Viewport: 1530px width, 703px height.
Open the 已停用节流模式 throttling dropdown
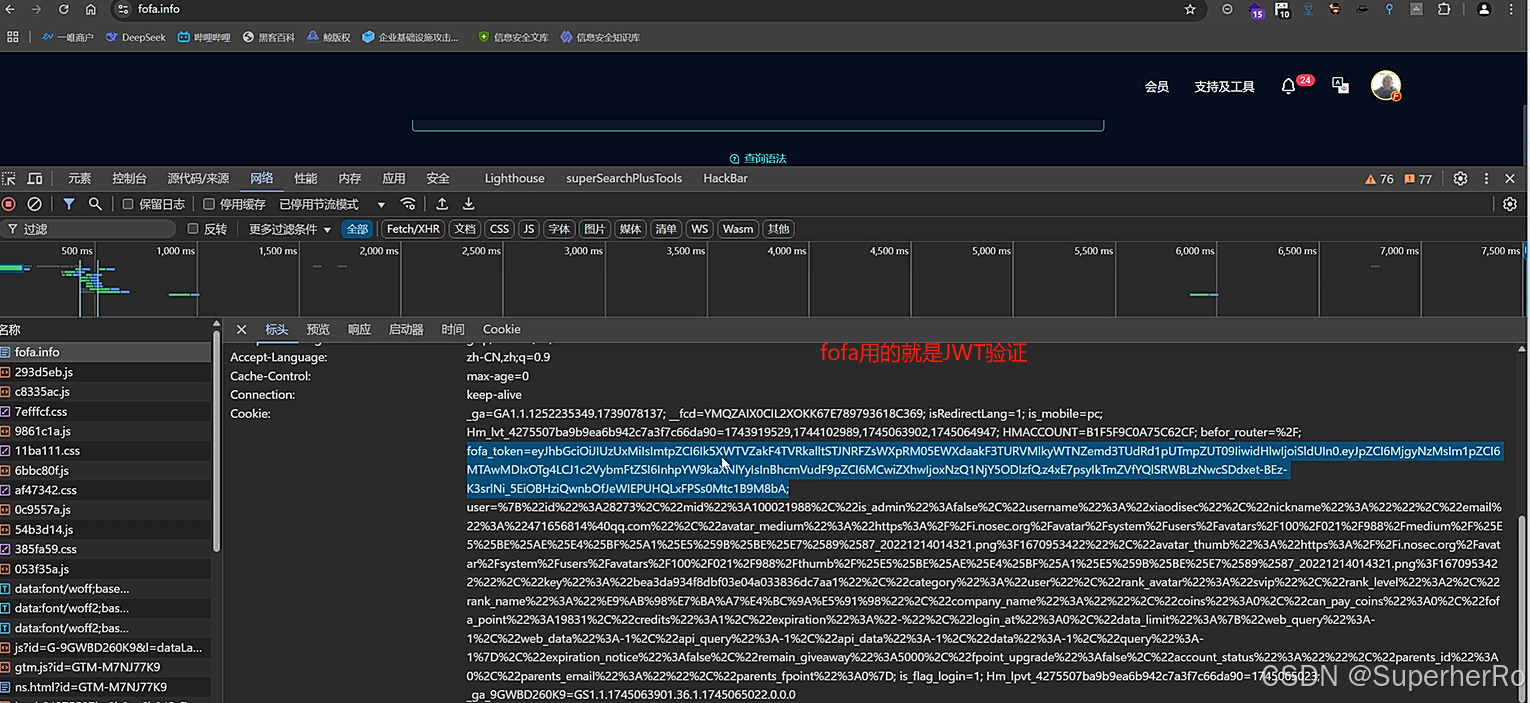pyautogui.click(x=332, y=204)
